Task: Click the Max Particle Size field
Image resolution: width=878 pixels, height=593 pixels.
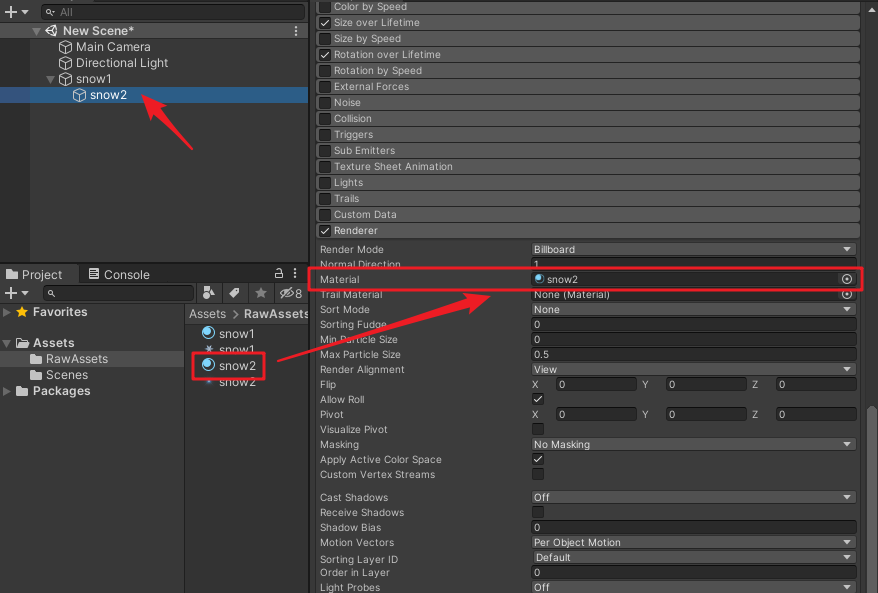Action: [693, 354]
